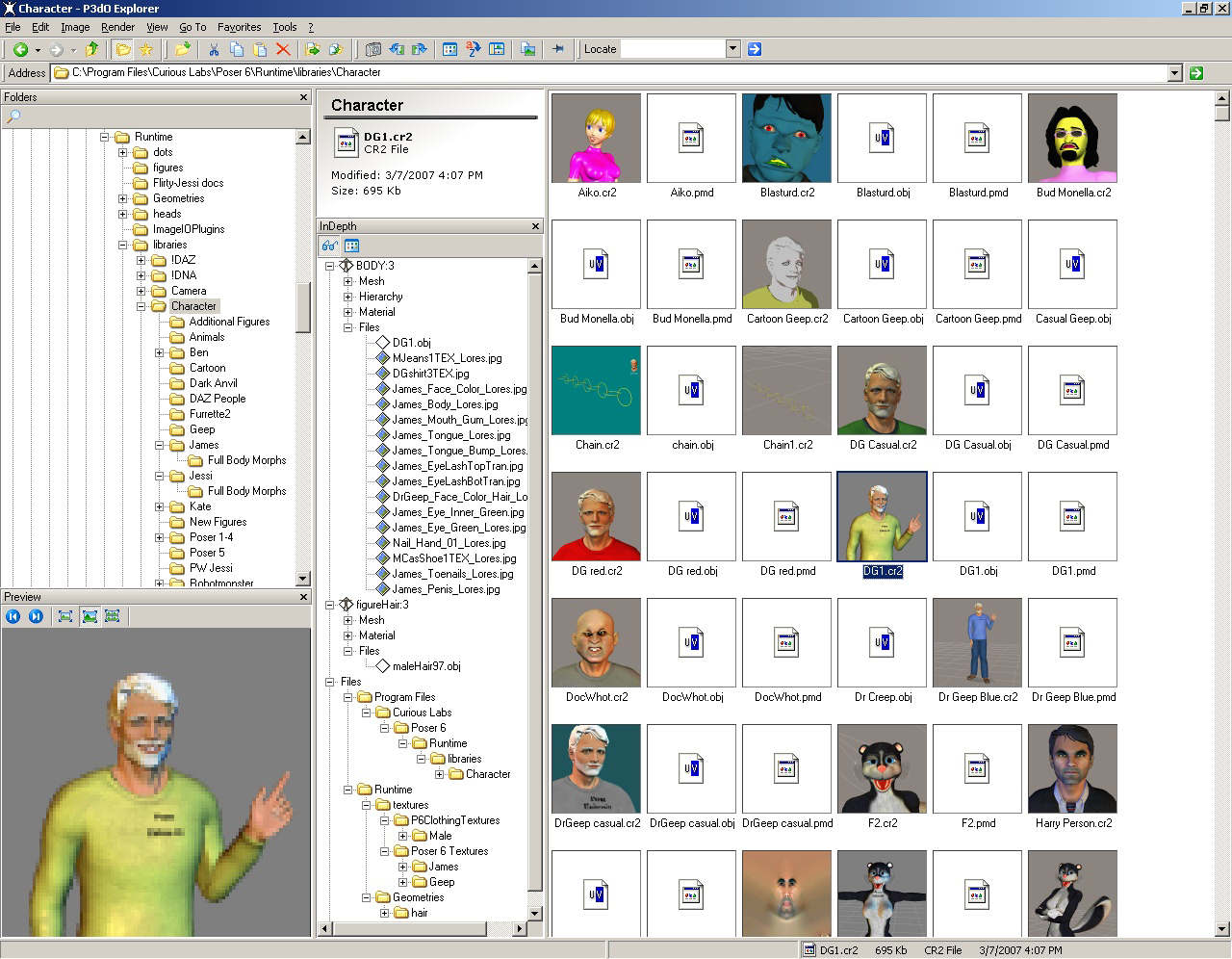This screenshot has width=1232, height=959.
Task: Toggle the Folders pane toolbar button
Action: coord(123,49)
